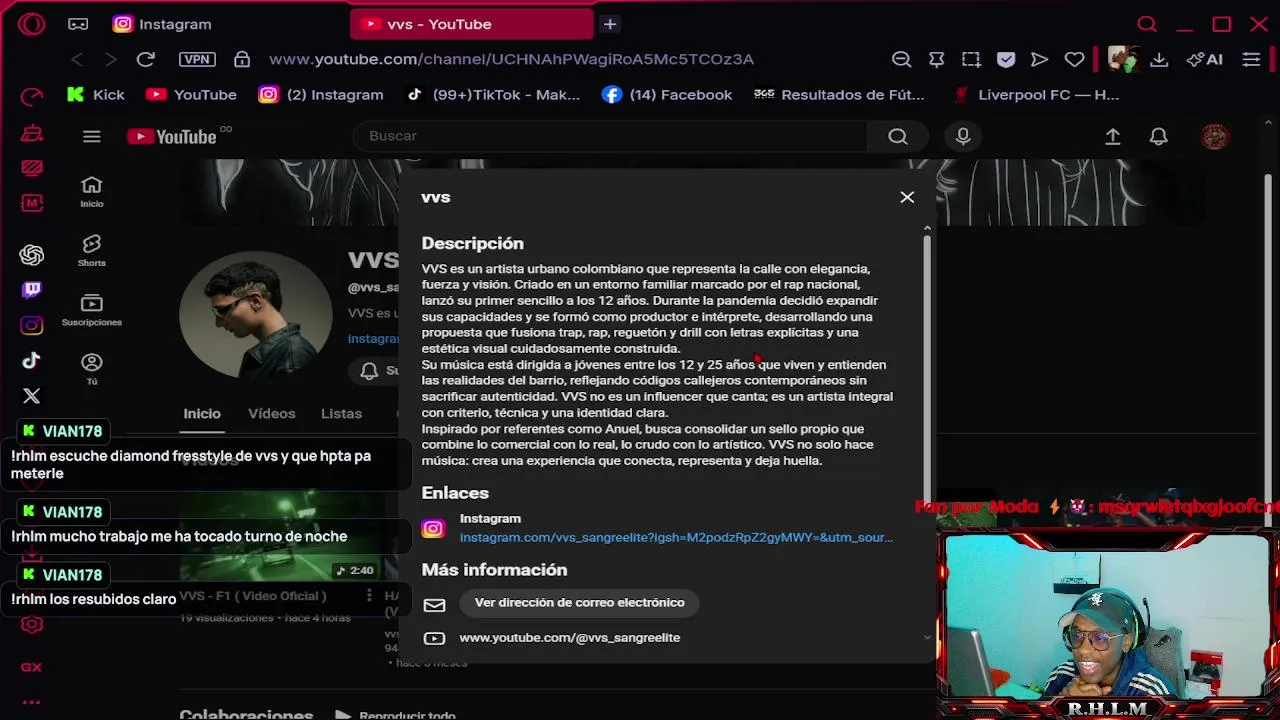This screenshot has height=720, width=1280.
Task: Go back with the browser back arrow
Action: click(77, 59)
